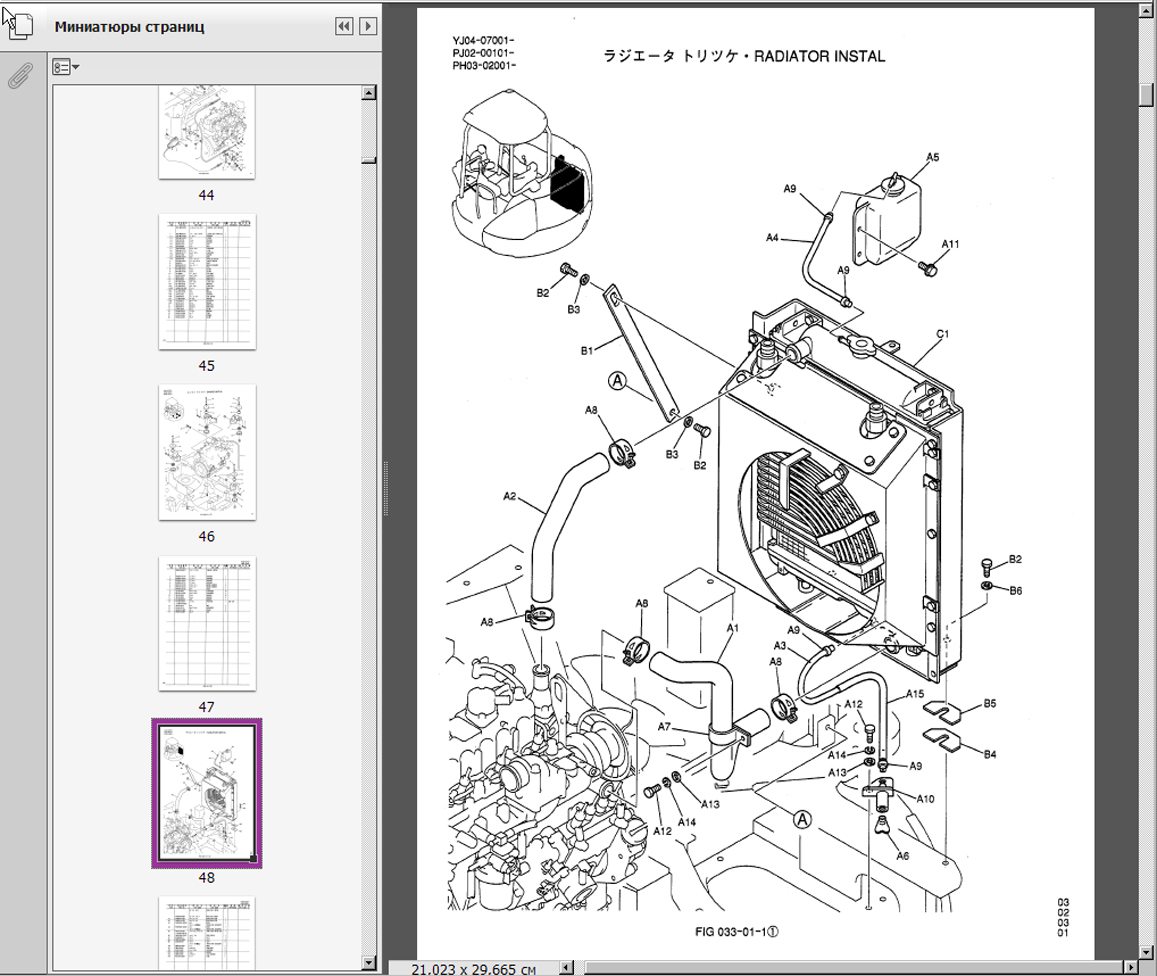The height and width of the screenshot is (976, 1157).
Task: Click the single right-arrow button in panel header
Action: 368,27
